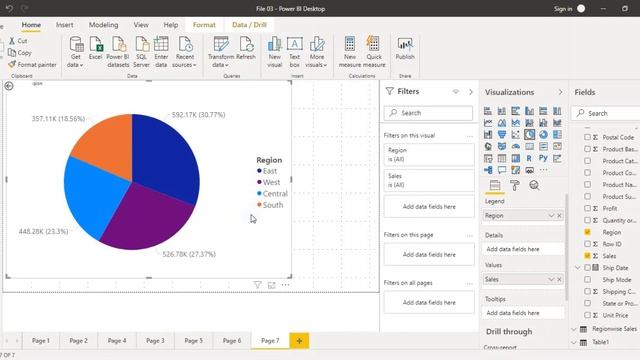Click Refresh in Queries group
This screenshot has width=640, height=360.
246,48
